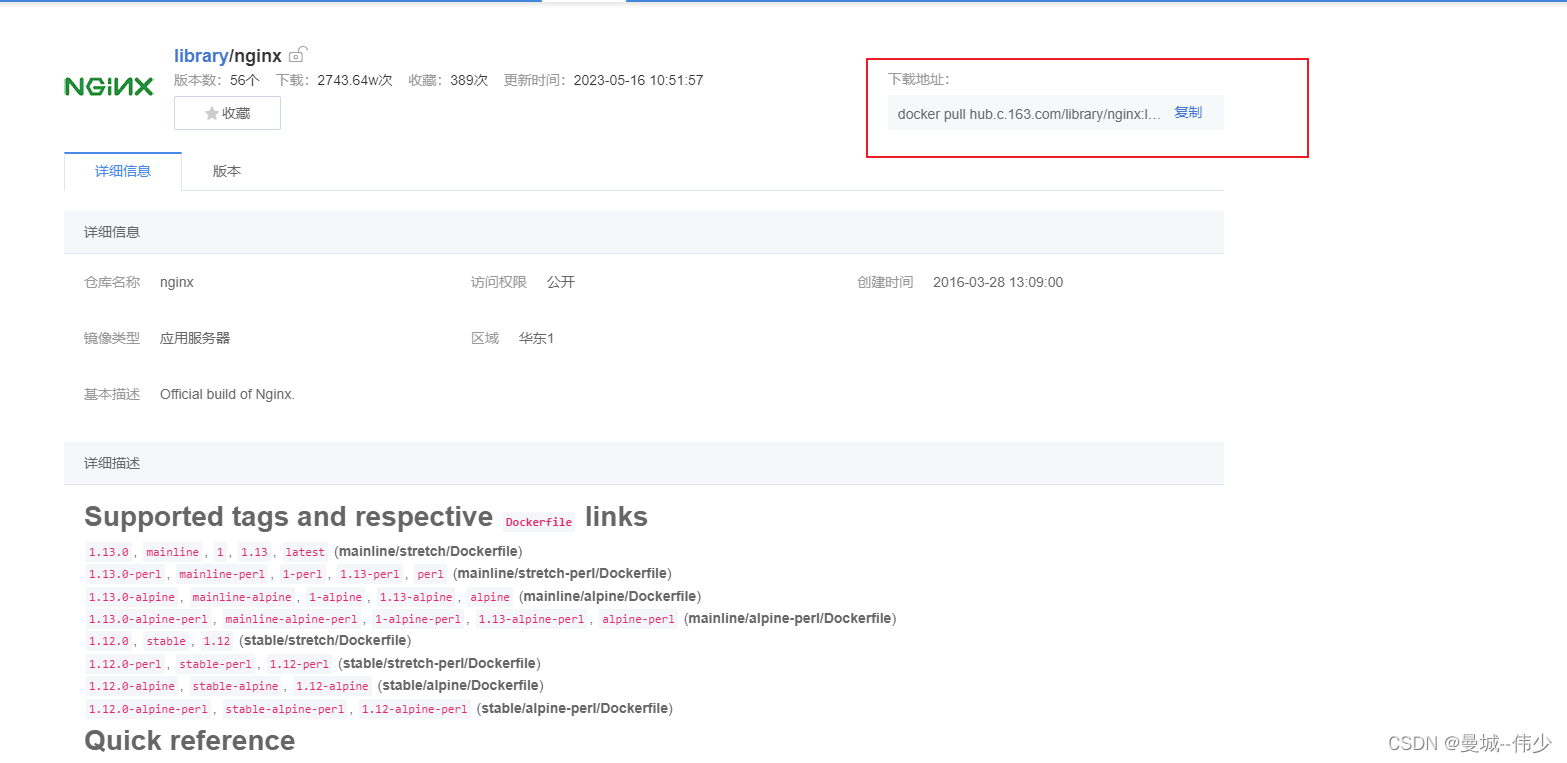Image resolution: width=1567 pixels, height=763 pixels.
Task: Click the stable-alpine-perl tag
Action: (285, 709)
